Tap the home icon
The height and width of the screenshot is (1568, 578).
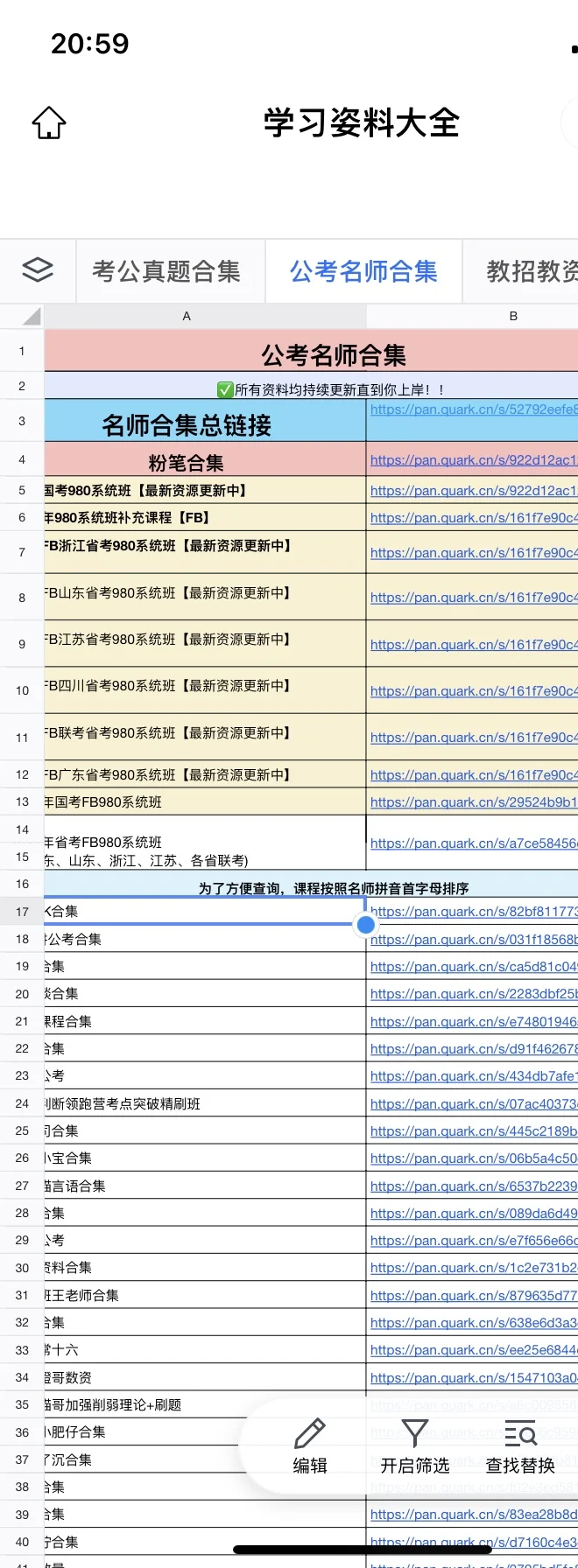[49, 122]
